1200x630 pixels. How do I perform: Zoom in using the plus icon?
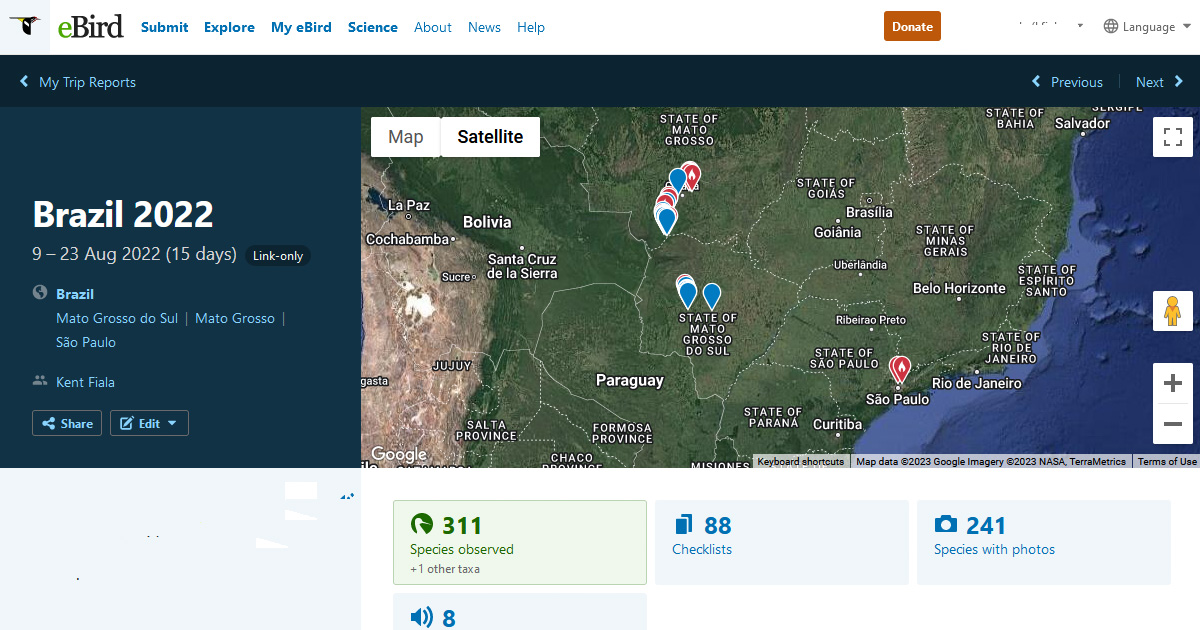1172,382
